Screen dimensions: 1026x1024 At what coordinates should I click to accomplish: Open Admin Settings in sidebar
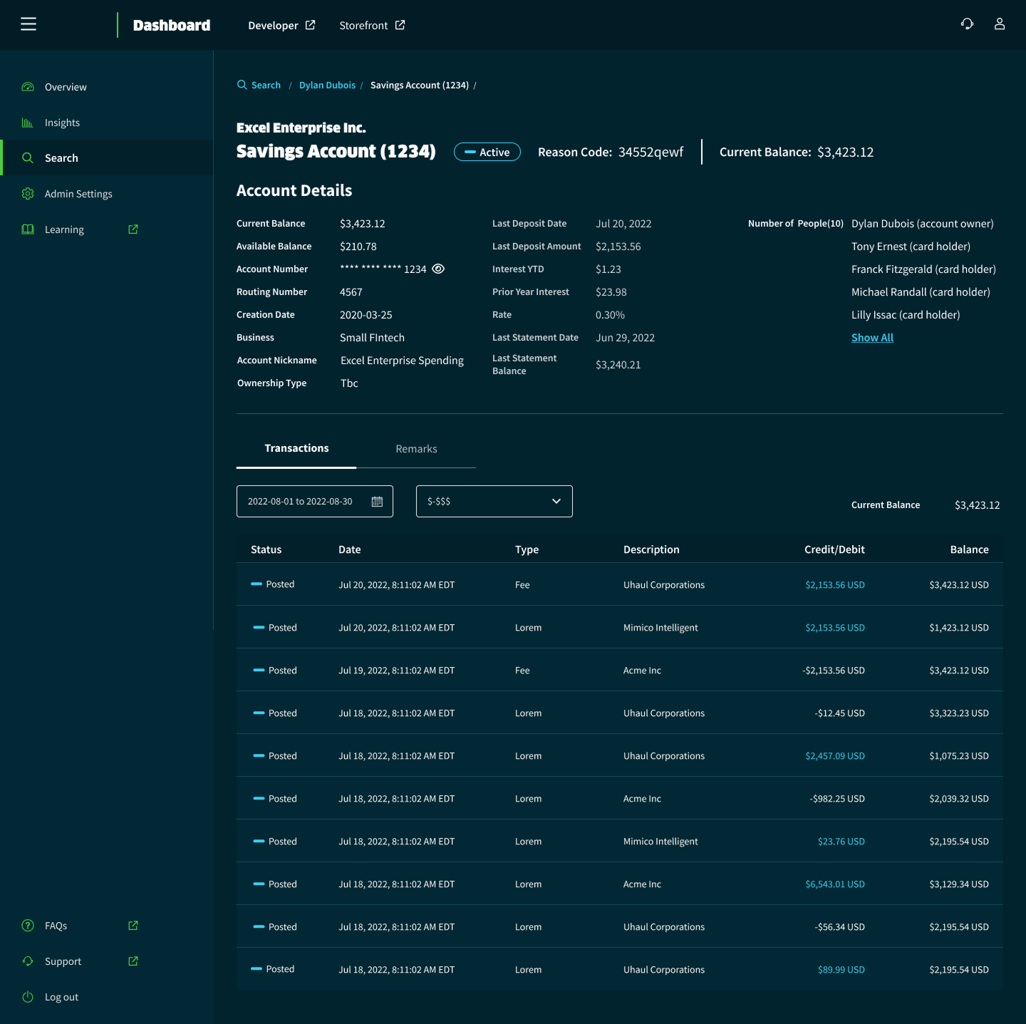point(78,194)
